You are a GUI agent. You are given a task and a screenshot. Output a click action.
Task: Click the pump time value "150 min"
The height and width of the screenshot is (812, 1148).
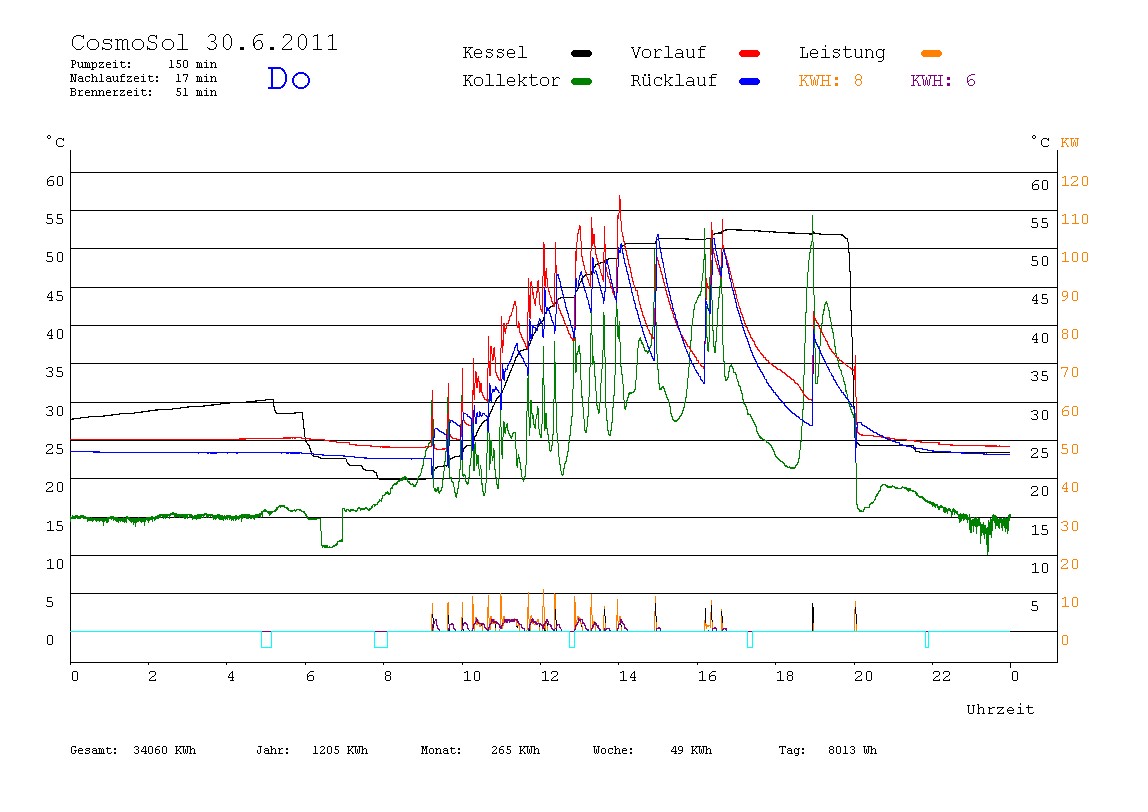tap(193, 64)
